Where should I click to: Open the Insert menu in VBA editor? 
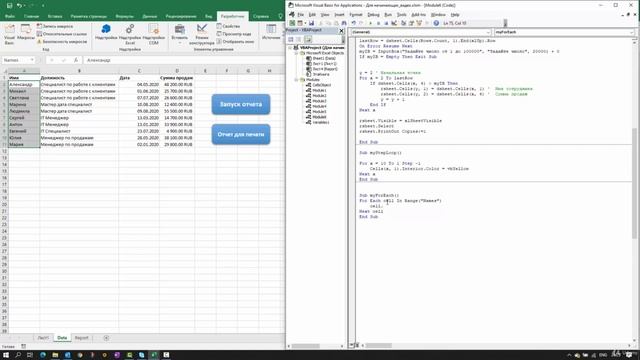point(339,15)
